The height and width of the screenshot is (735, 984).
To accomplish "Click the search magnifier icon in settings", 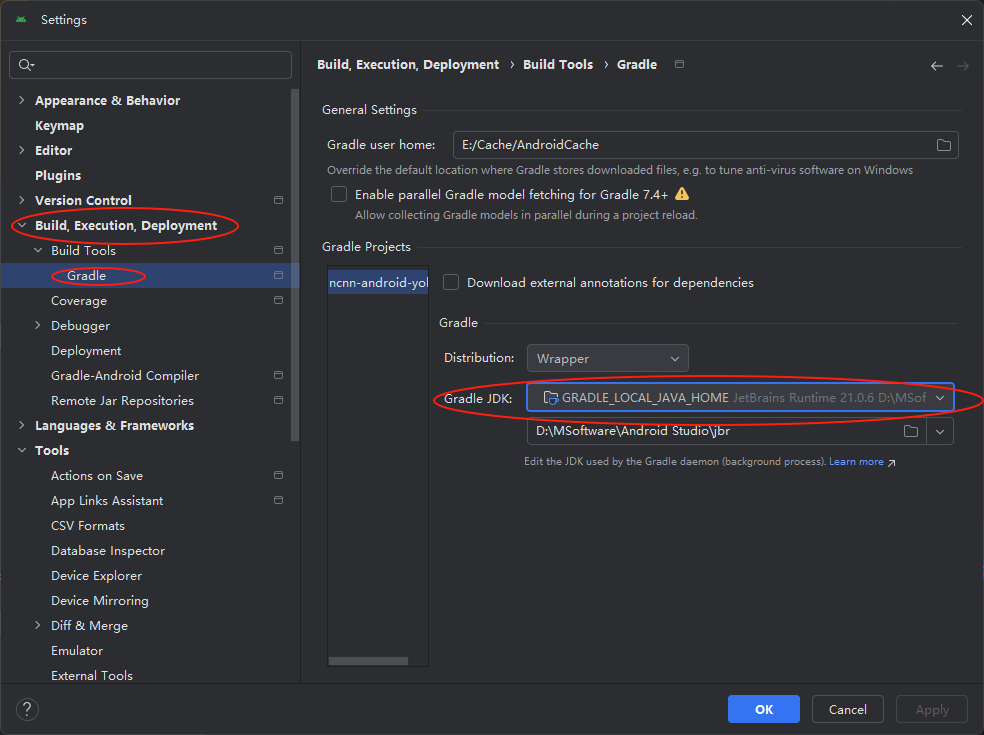I will [x=25, y=65].
